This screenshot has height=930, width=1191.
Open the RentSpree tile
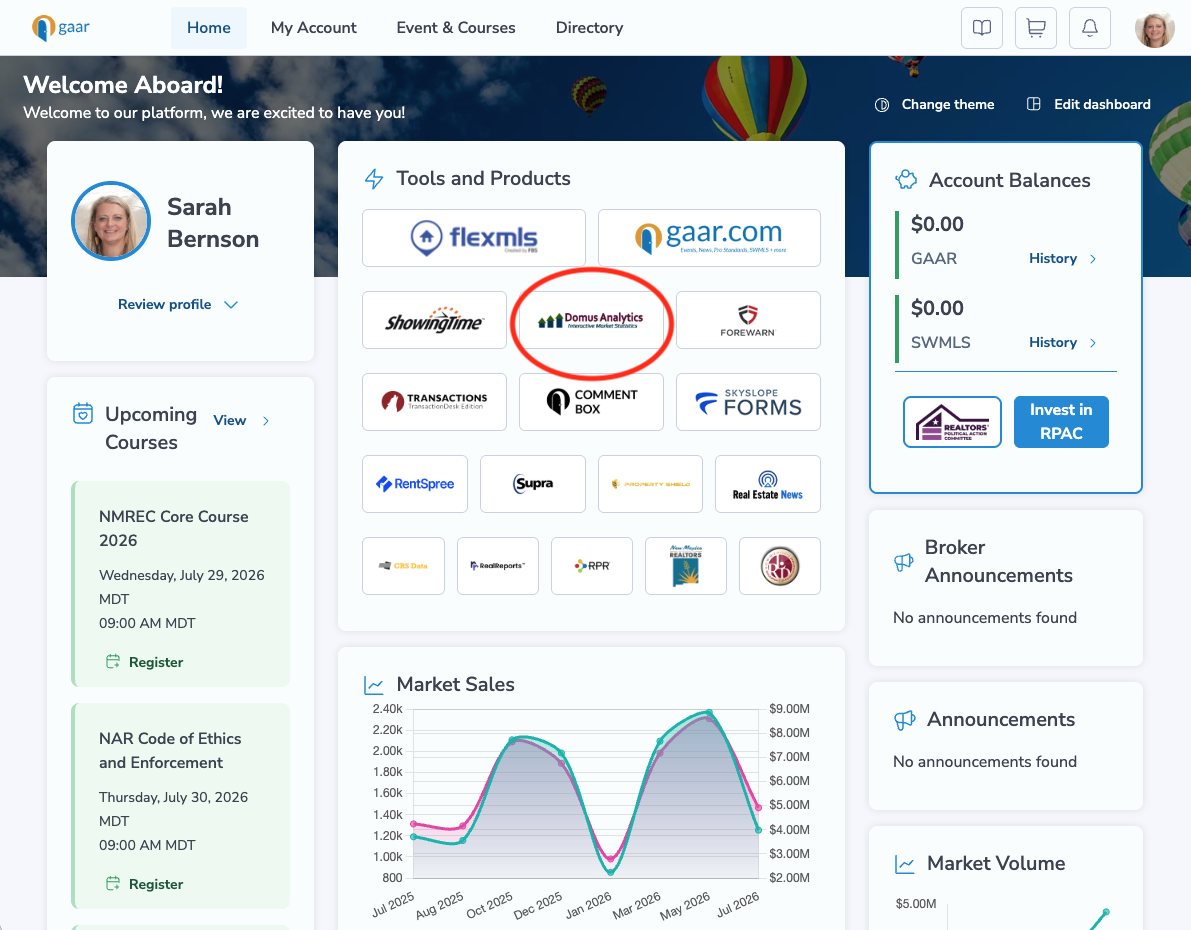click(x=415, y=484)
